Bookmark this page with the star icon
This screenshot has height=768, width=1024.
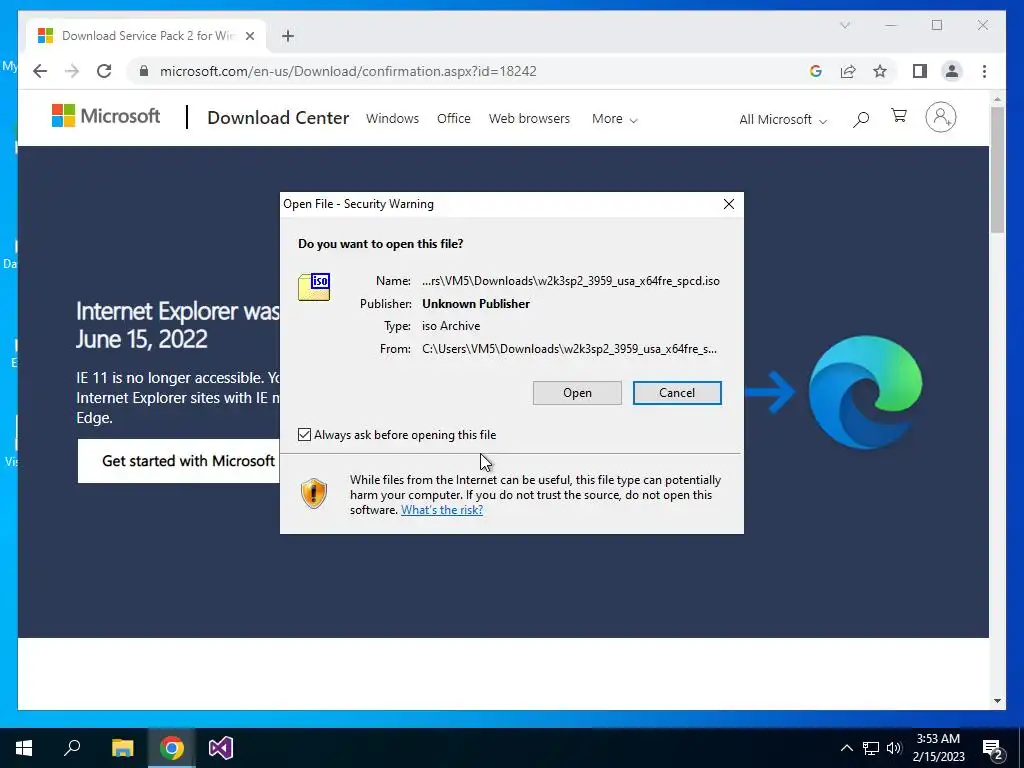[880, 71]
